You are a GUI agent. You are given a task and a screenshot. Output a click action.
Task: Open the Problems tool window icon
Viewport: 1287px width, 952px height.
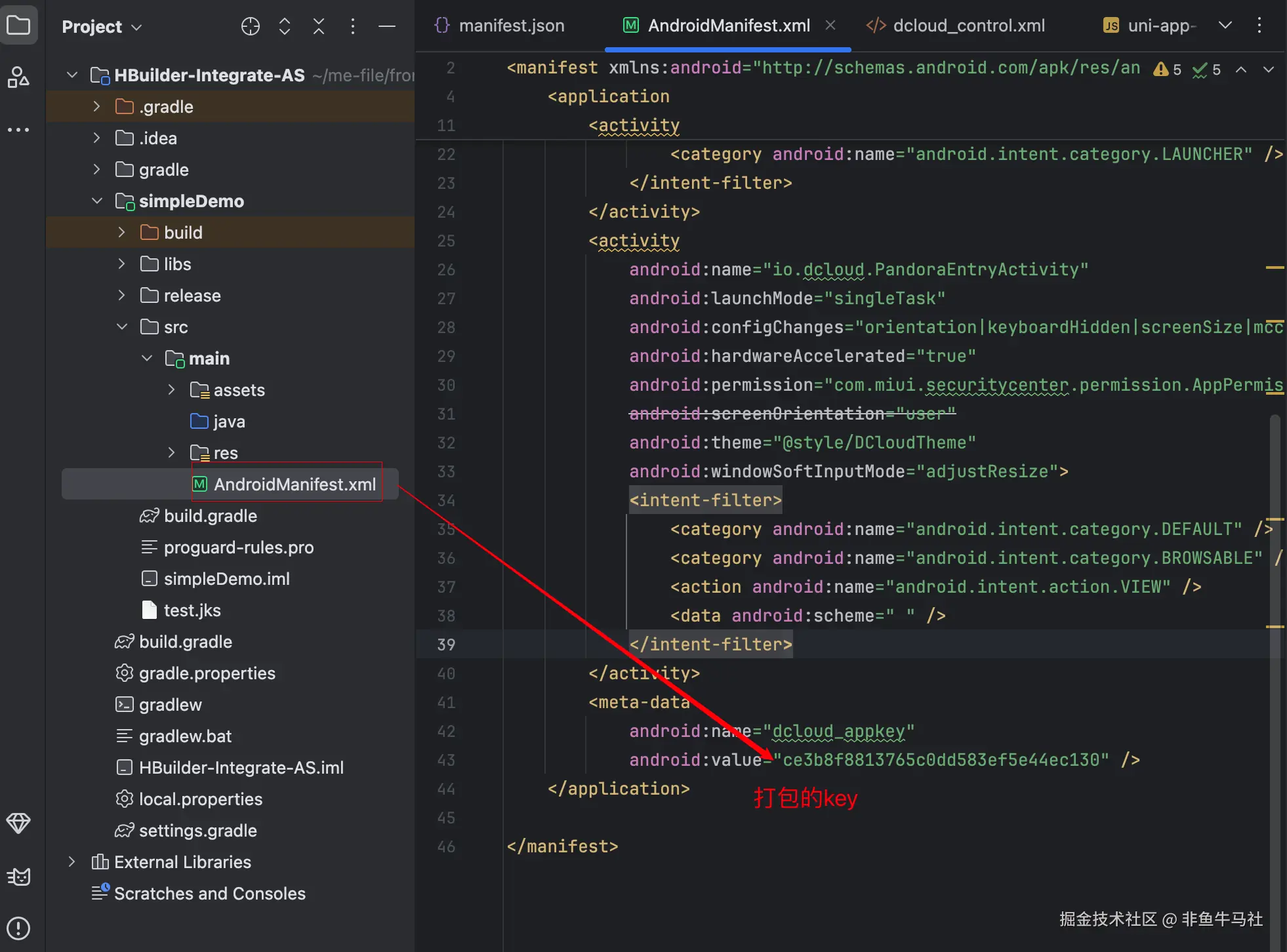tap(18, 928)
